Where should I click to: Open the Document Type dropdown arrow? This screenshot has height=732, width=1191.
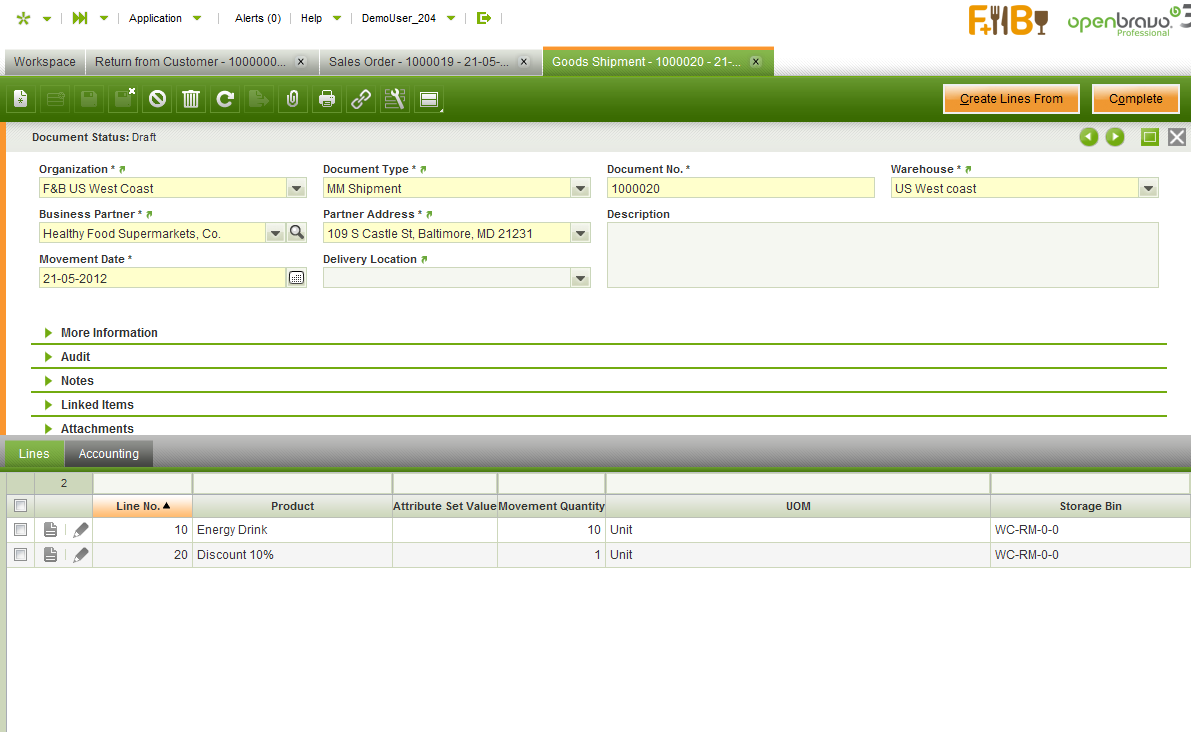click(x=580, y=188)
